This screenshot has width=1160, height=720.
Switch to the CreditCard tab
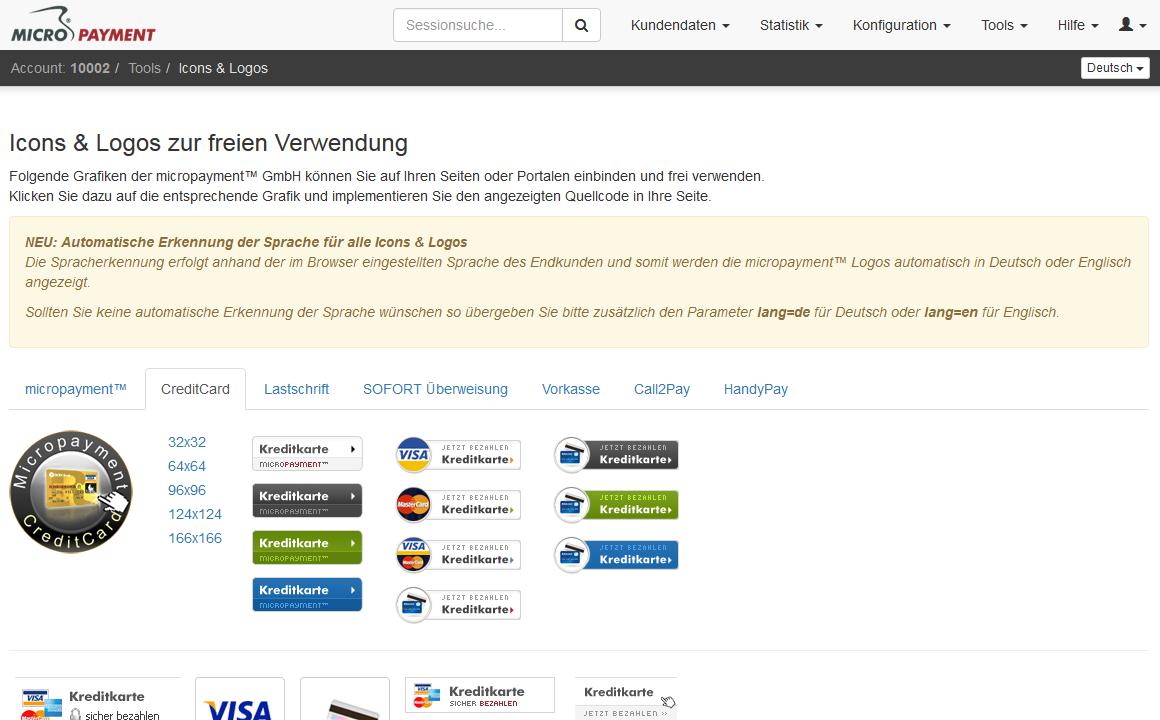[x=195, y=389]
